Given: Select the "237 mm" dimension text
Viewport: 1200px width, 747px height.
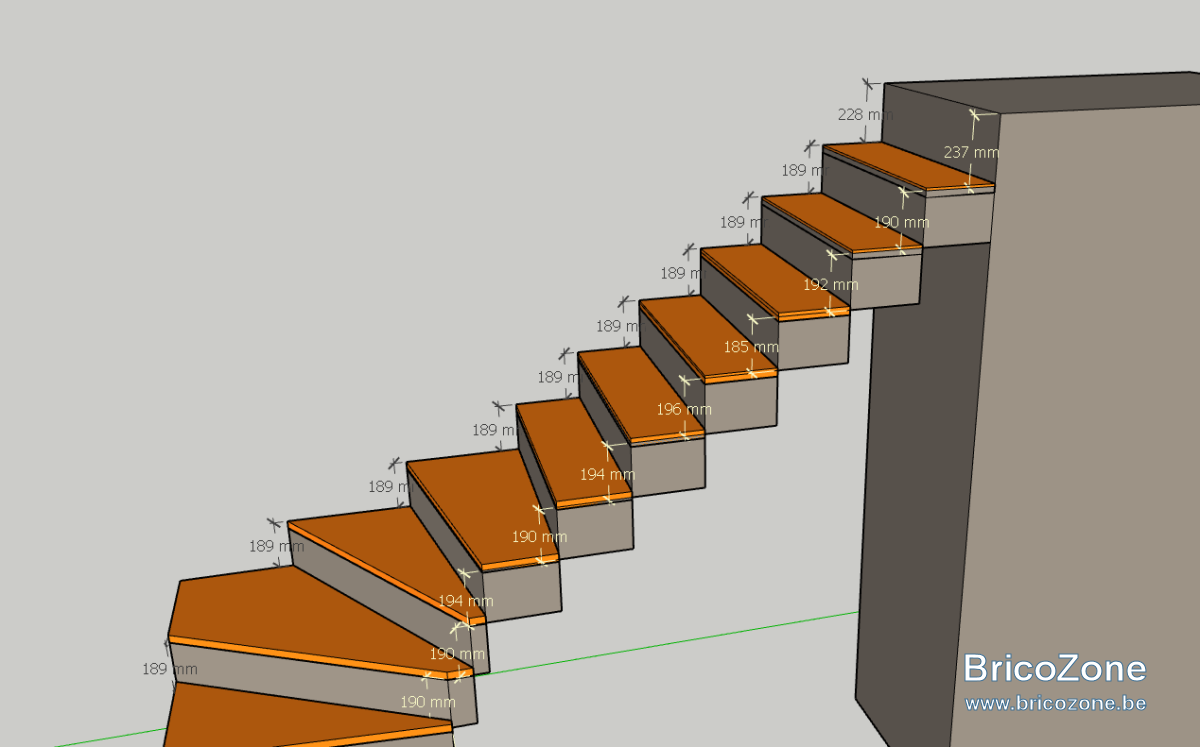Looking at the screenshot, I should click(x=971, y=152).
